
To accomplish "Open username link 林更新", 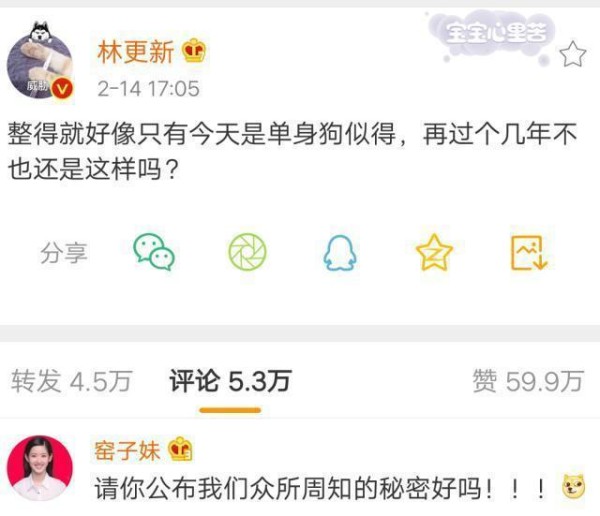I will click(x=135, y=52).
